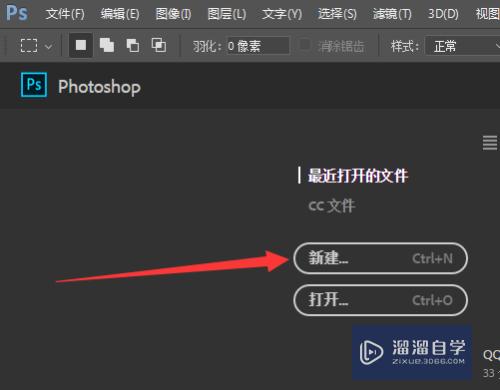
Task: Open the 文件(F) menu
Action: coord(65,14)
